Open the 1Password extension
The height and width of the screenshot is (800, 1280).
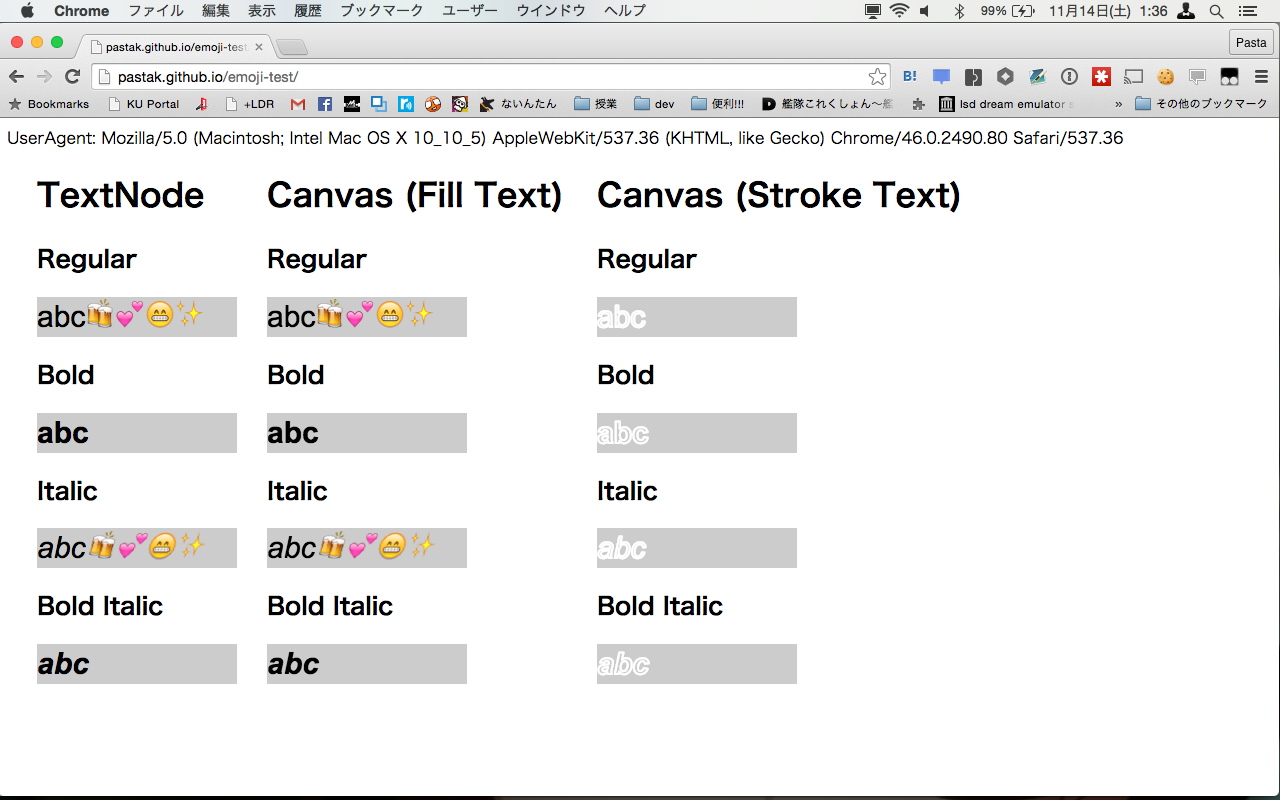pos(1069,76)
